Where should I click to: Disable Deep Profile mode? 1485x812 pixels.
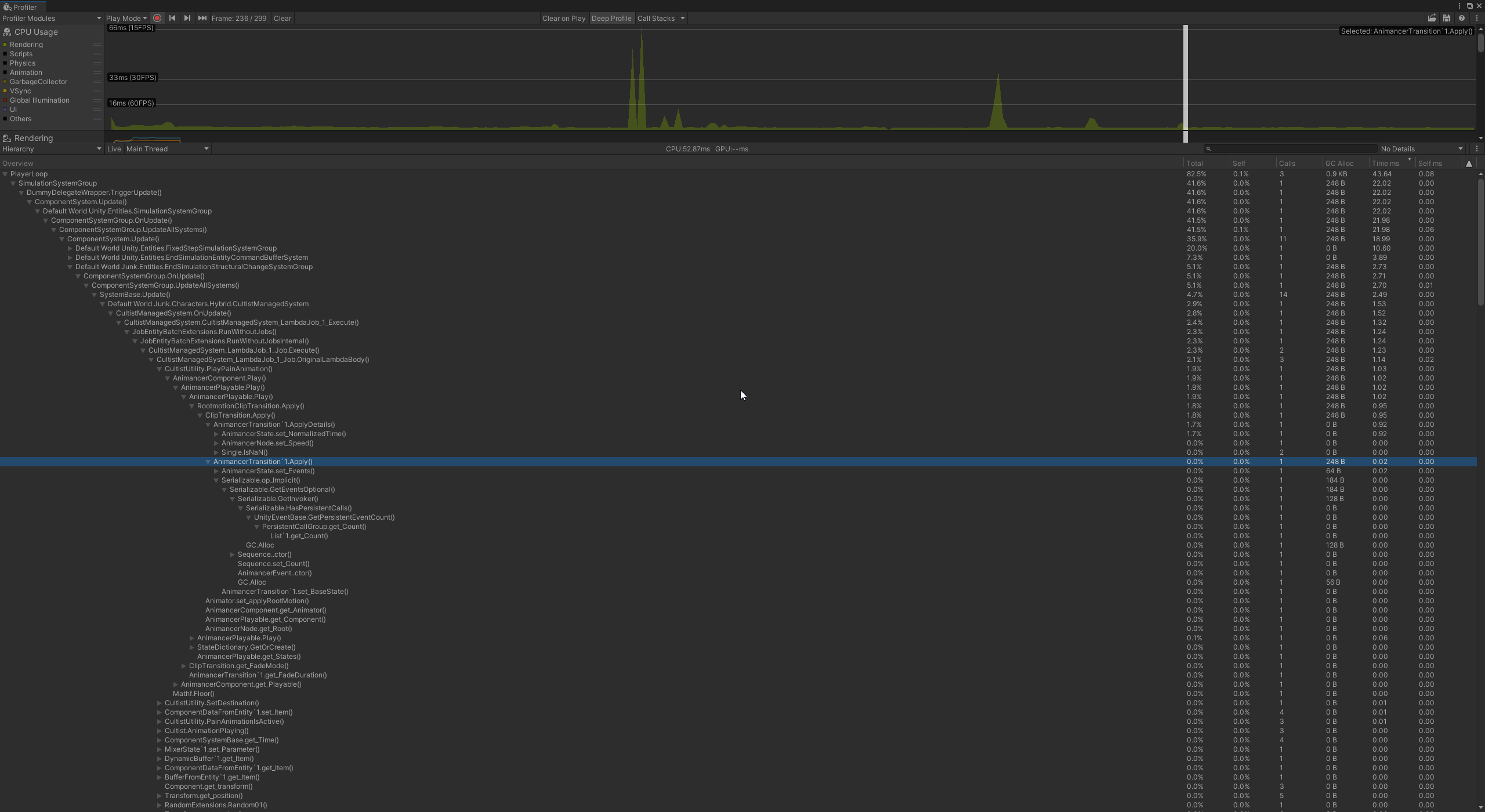pyautogui.click(x=611, y=18)
